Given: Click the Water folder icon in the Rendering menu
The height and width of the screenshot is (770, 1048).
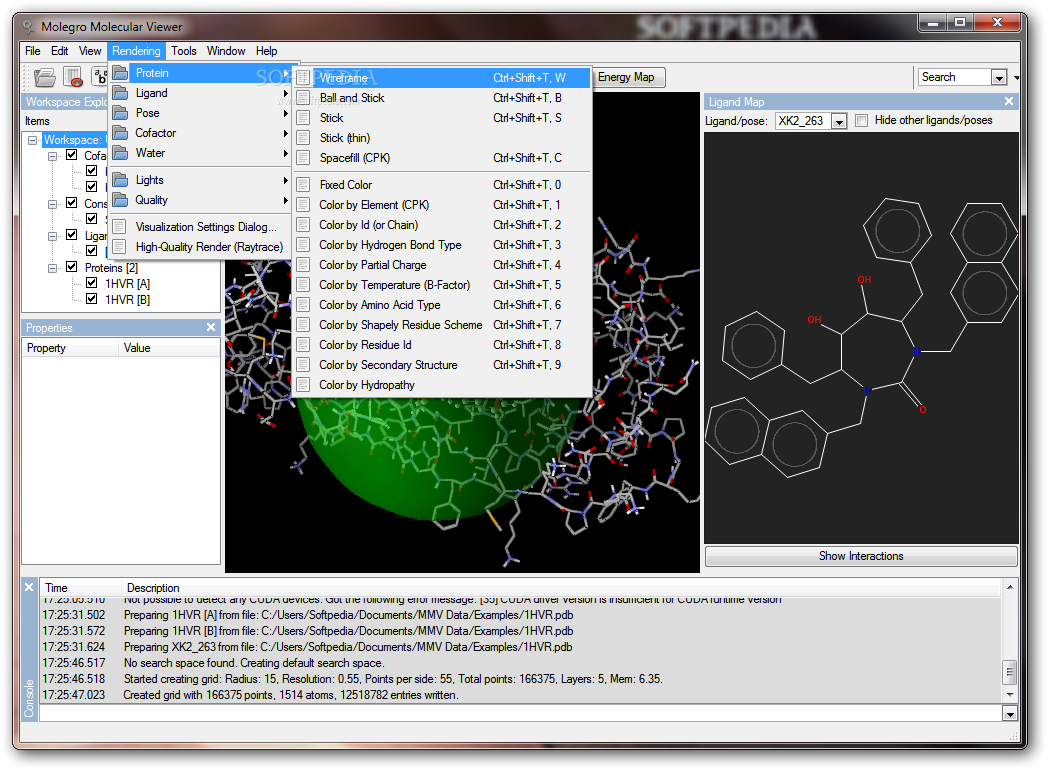Looking at the screenshot, I should pos(120,153).
